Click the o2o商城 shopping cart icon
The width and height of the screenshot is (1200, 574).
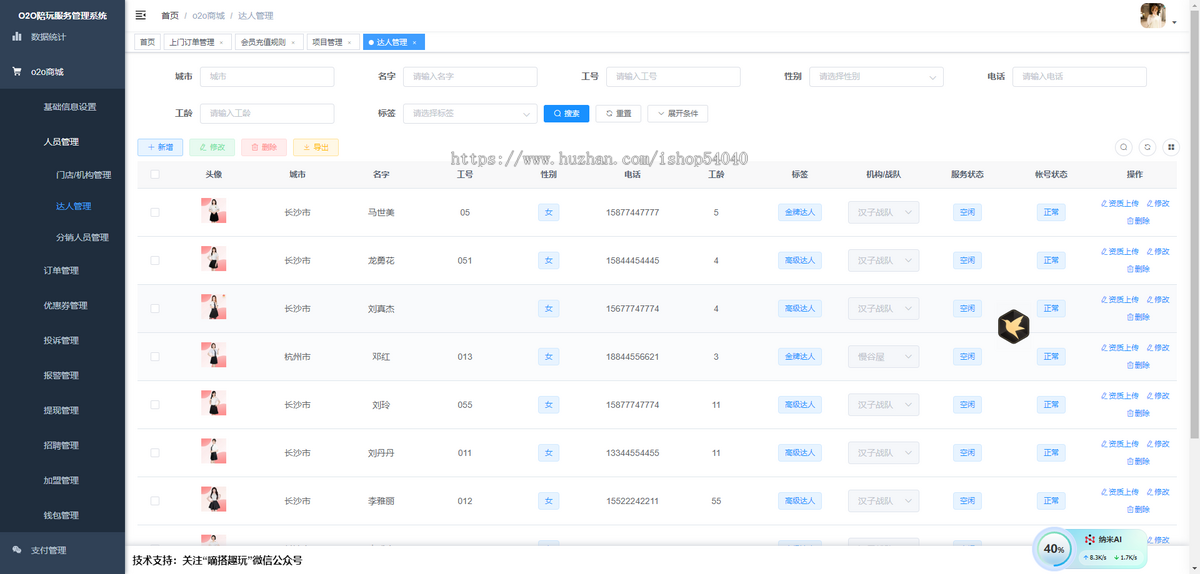coord(17,72)
